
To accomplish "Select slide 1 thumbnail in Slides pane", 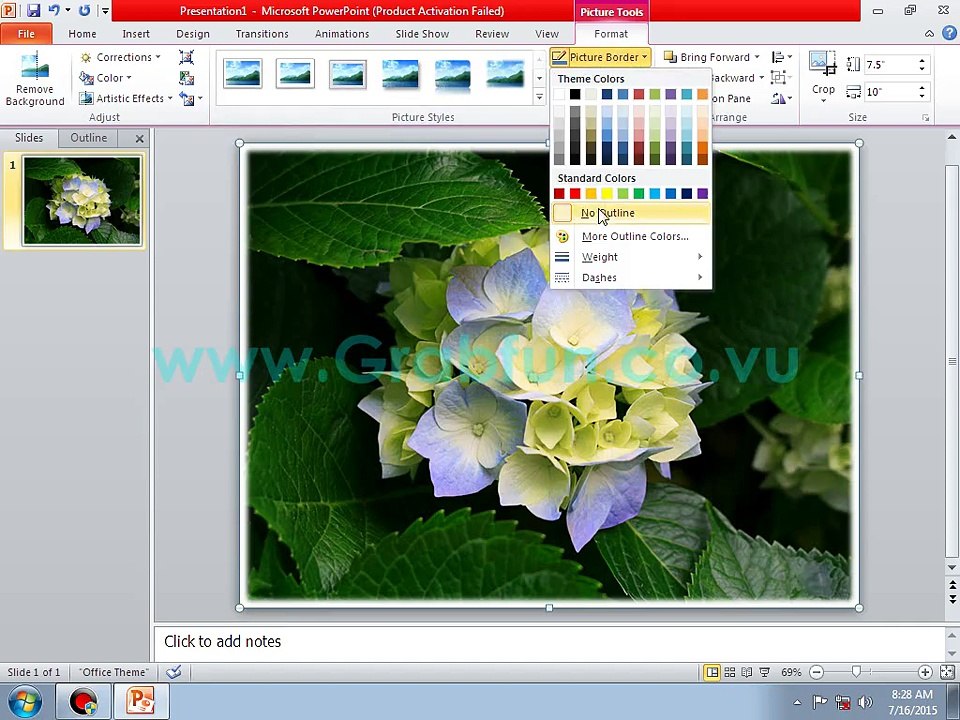I will click(x=81, y=201).
